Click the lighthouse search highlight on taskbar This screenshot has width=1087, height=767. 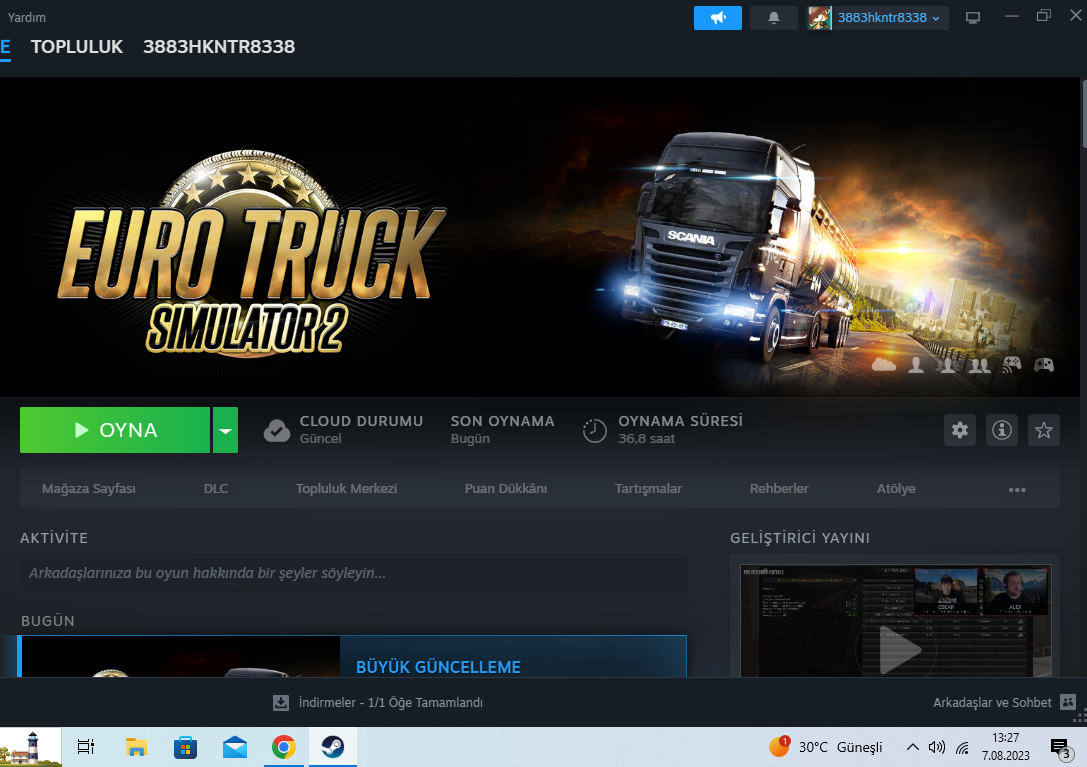31,748
